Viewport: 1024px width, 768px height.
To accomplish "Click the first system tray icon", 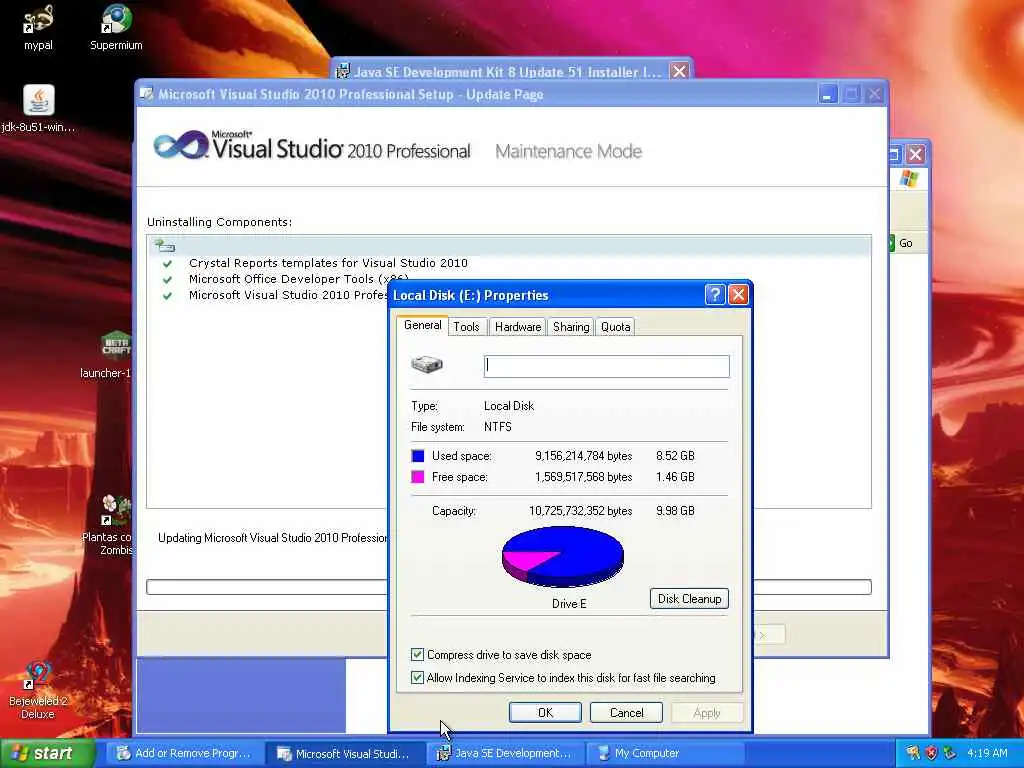I will (913, 753).
